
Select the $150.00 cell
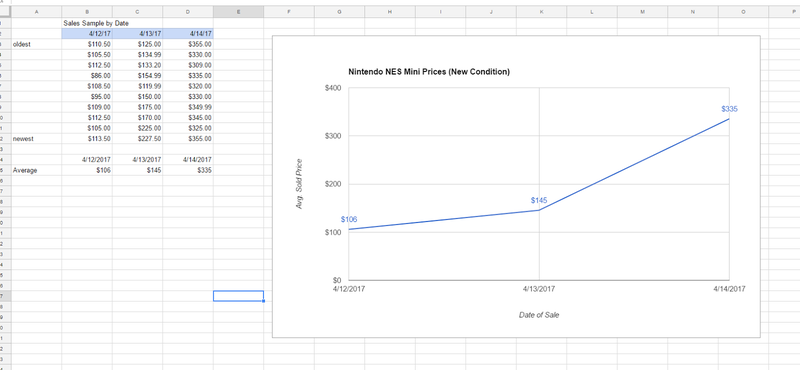click(x=137, y=96)
